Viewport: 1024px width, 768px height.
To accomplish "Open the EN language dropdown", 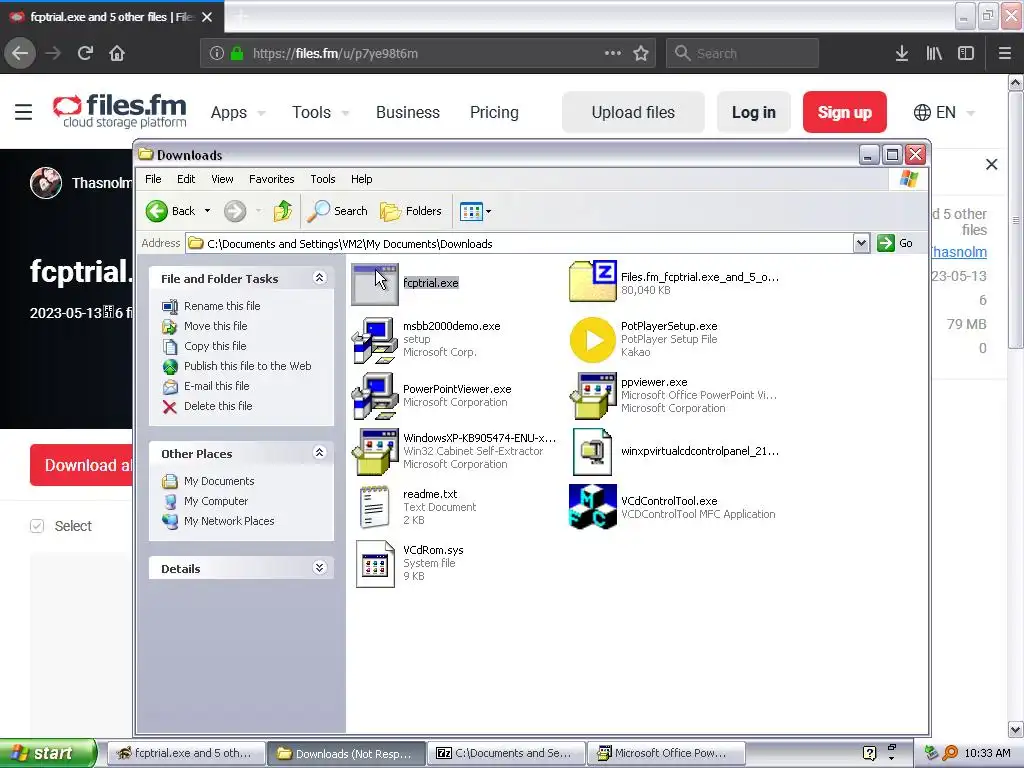I will (944, 112).
